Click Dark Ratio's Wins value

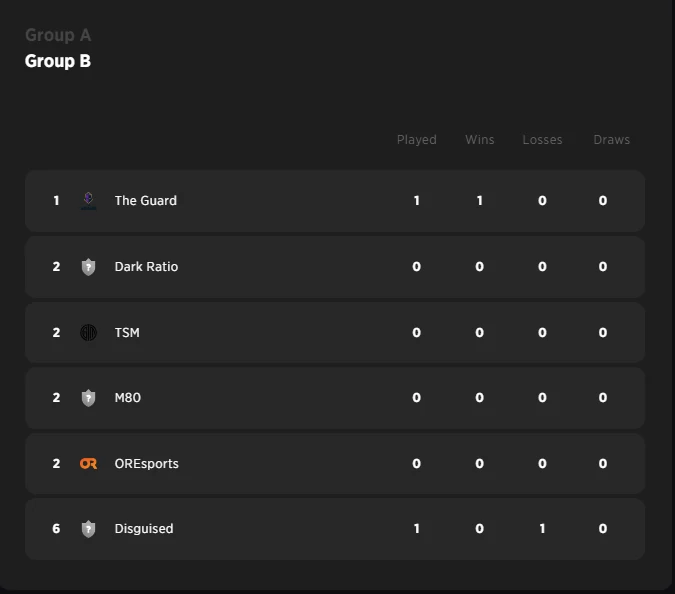[x=480, y=267]
